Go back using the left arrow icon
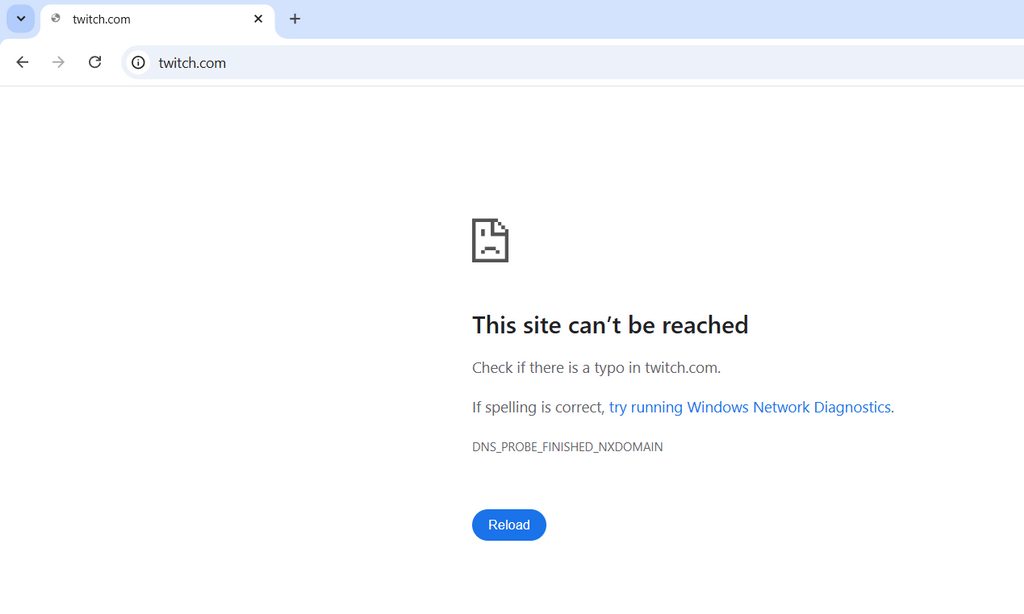This screenshot has width=1024, height=614. point(22,62)
